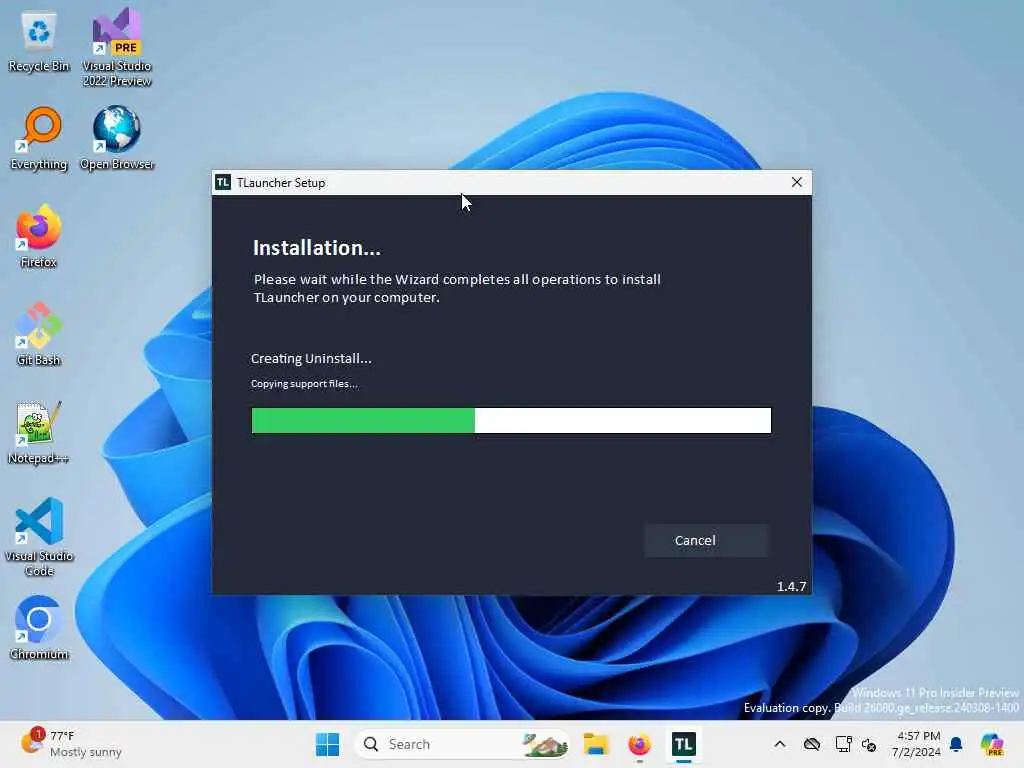Image resolution: width=1024 pixels, height=768 pixels.
Task: Open the weather widget showing 77°F
Action: pos(71,744)
